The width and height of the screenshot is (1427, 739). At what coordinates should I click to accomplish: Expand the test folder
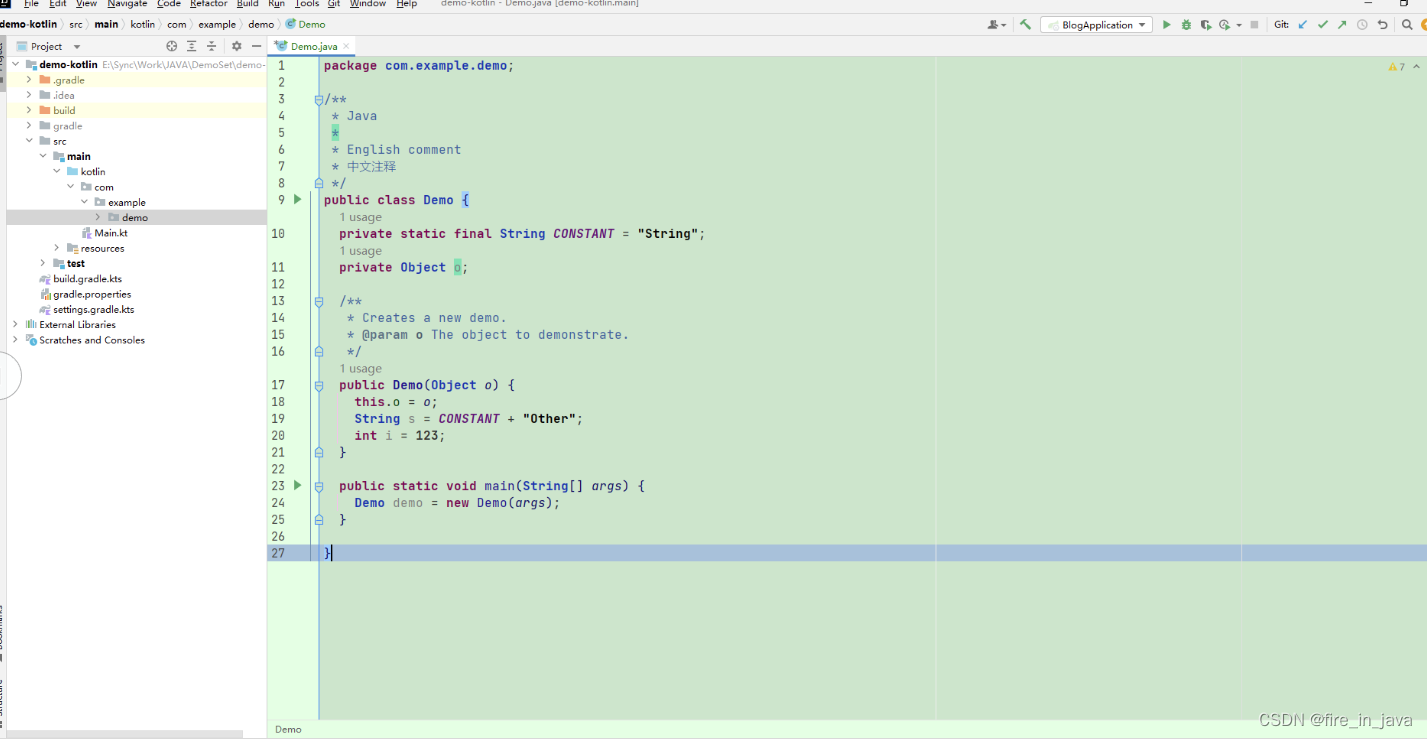[x=43, y=263]
